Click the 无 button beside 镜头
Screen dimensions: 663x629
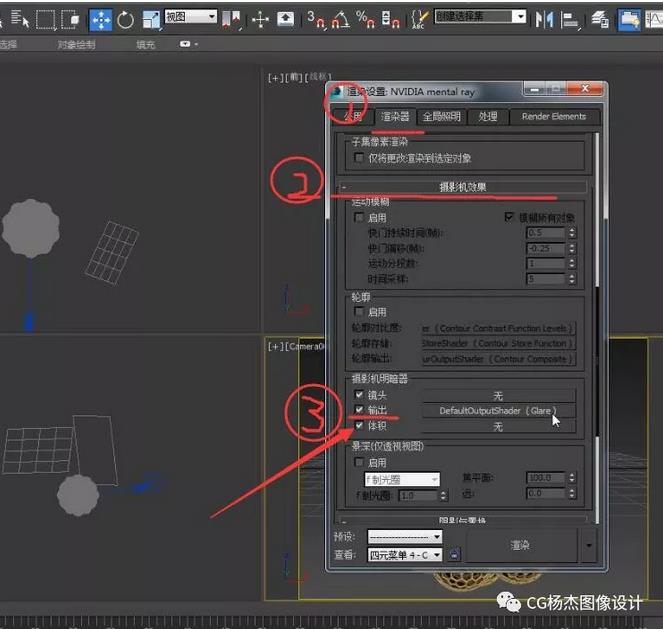tap(498, 396)
